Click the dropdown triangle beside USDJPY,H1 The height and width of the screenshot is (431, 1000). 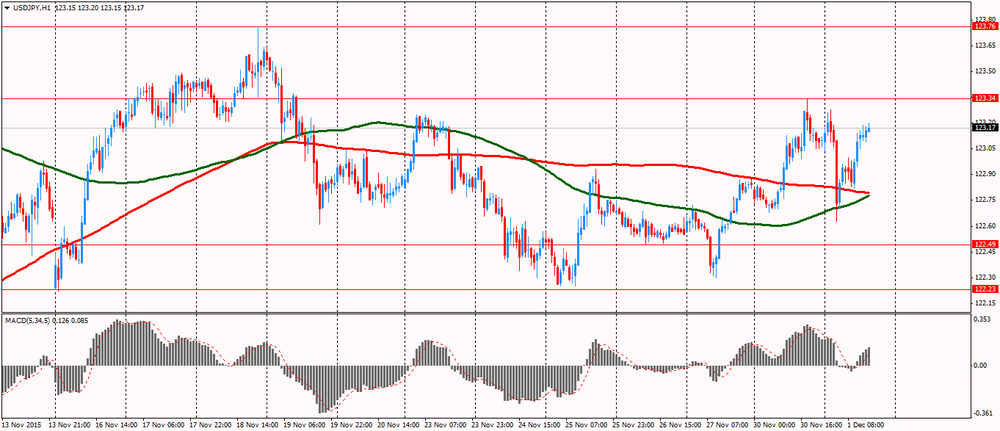tap(8, 8)
